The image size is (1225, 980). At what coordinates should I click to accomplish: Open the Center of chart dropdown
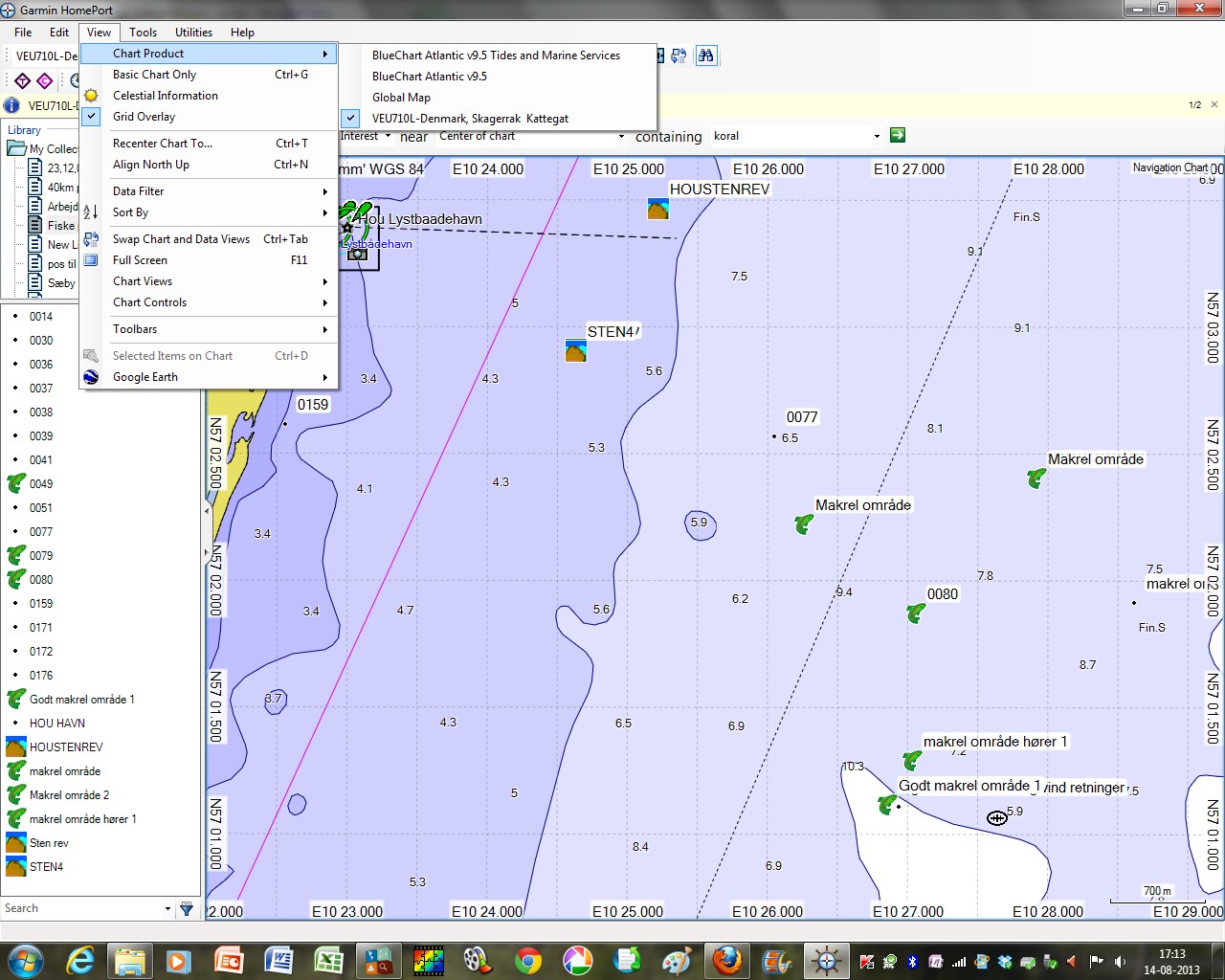[x=622, y=136]
